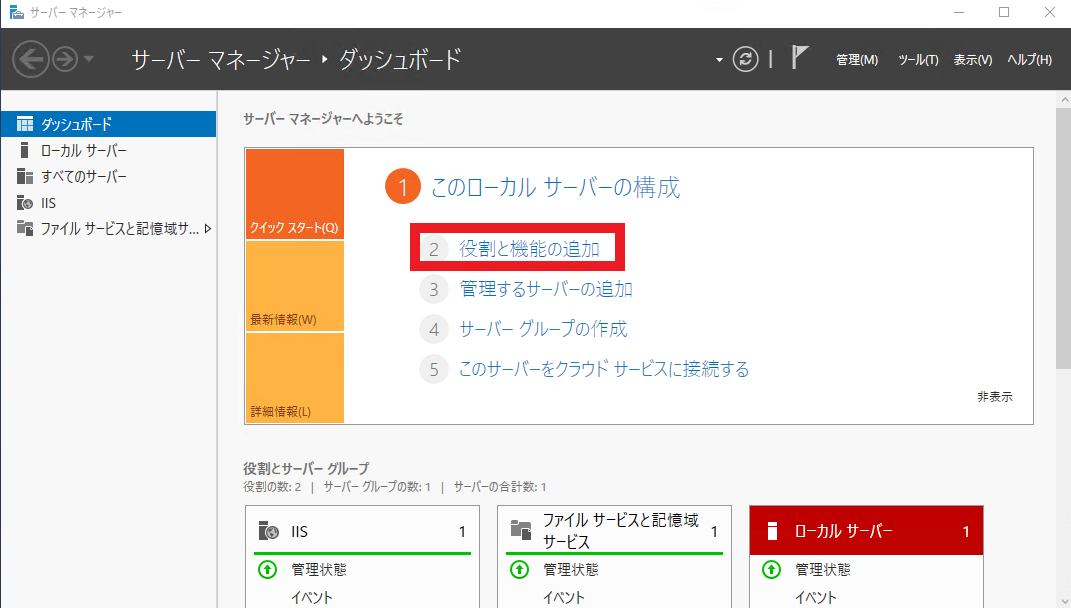Click イベント in the IIS tile
Viewport: 1071px width, 608px height.
tap(311, 598)
